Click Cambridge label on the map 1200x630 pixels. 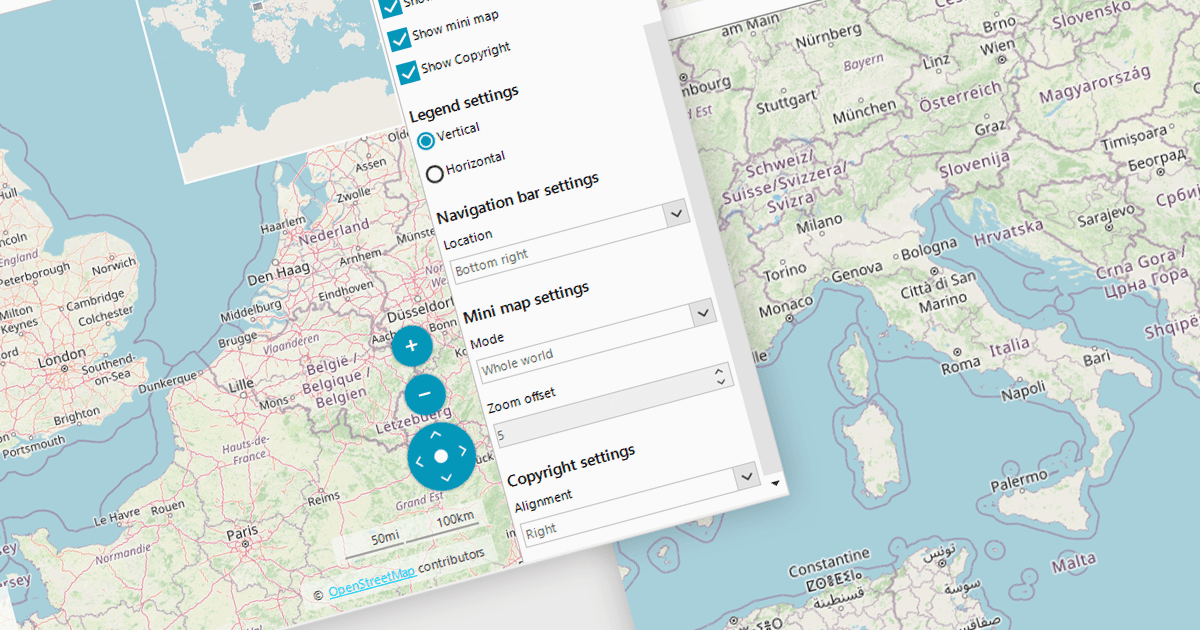pos(96,299)
